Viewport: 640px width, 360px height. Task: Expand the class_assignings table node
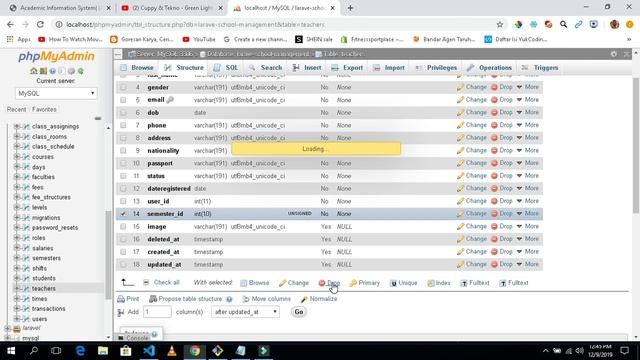17,127
